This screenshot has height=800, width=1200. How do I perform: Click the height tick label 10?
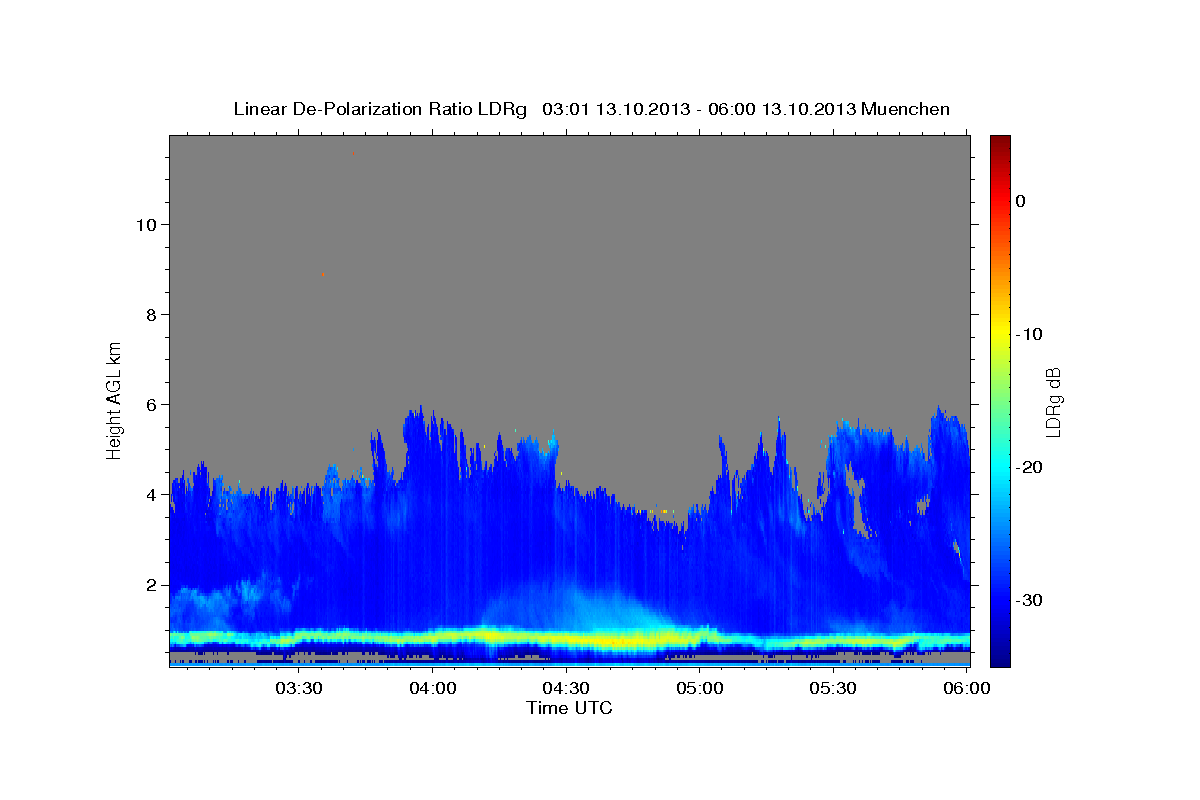(144, 225)
